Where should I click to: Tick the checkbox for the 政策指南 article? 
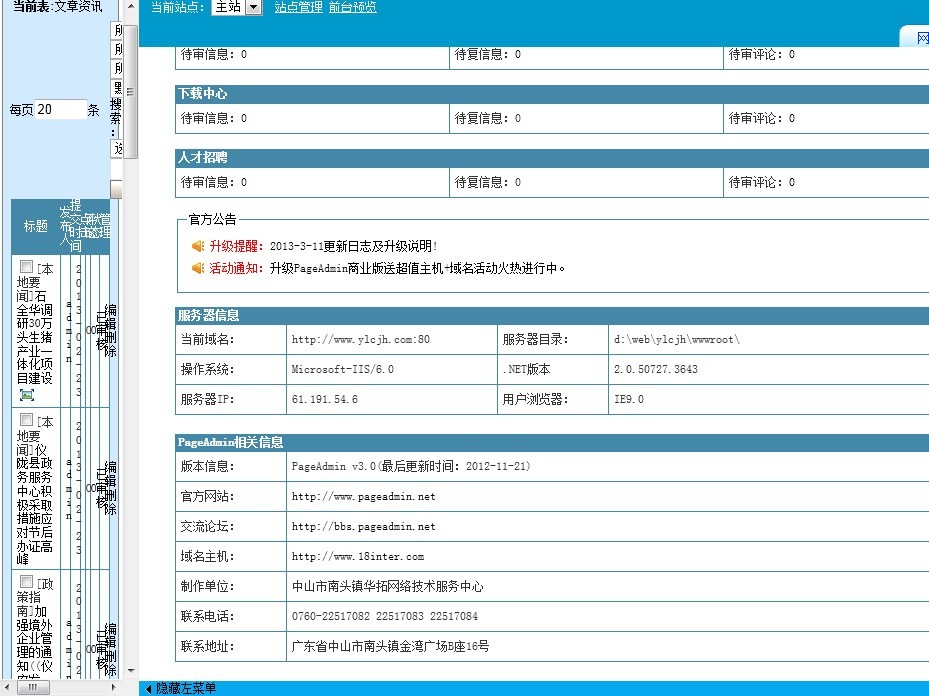(x=27, y=581)
